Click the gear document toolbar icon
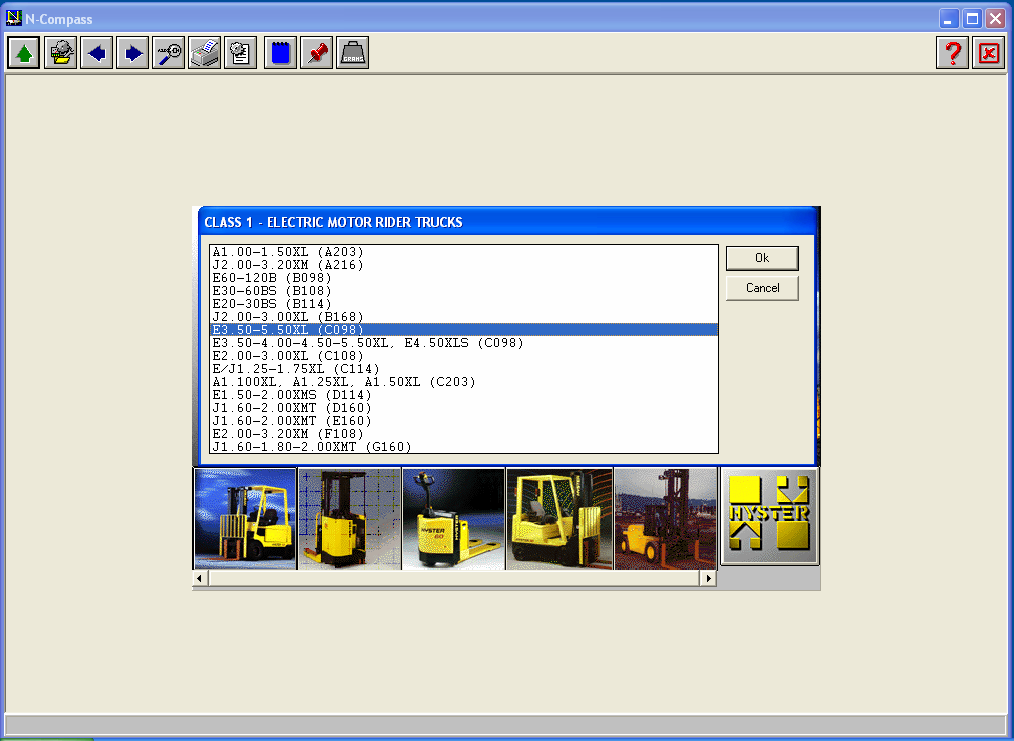Screen dimensions: 1014x741 (241, 52)
